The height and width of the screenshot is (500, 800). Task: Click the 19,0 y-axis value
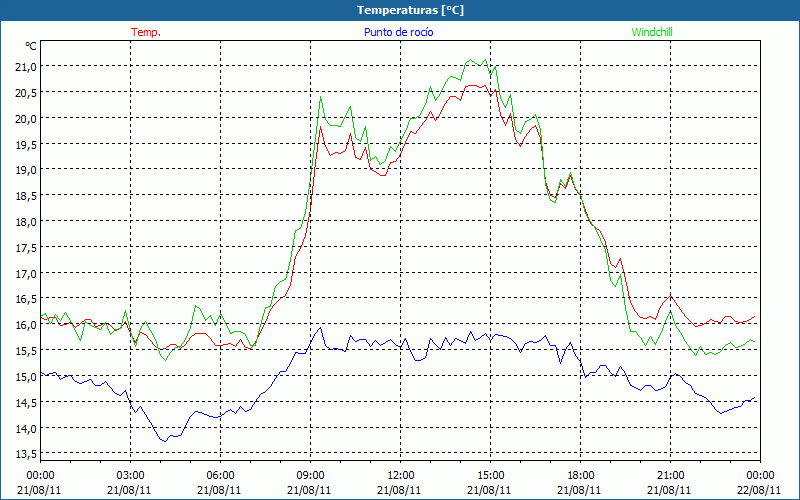click(26, 170)
